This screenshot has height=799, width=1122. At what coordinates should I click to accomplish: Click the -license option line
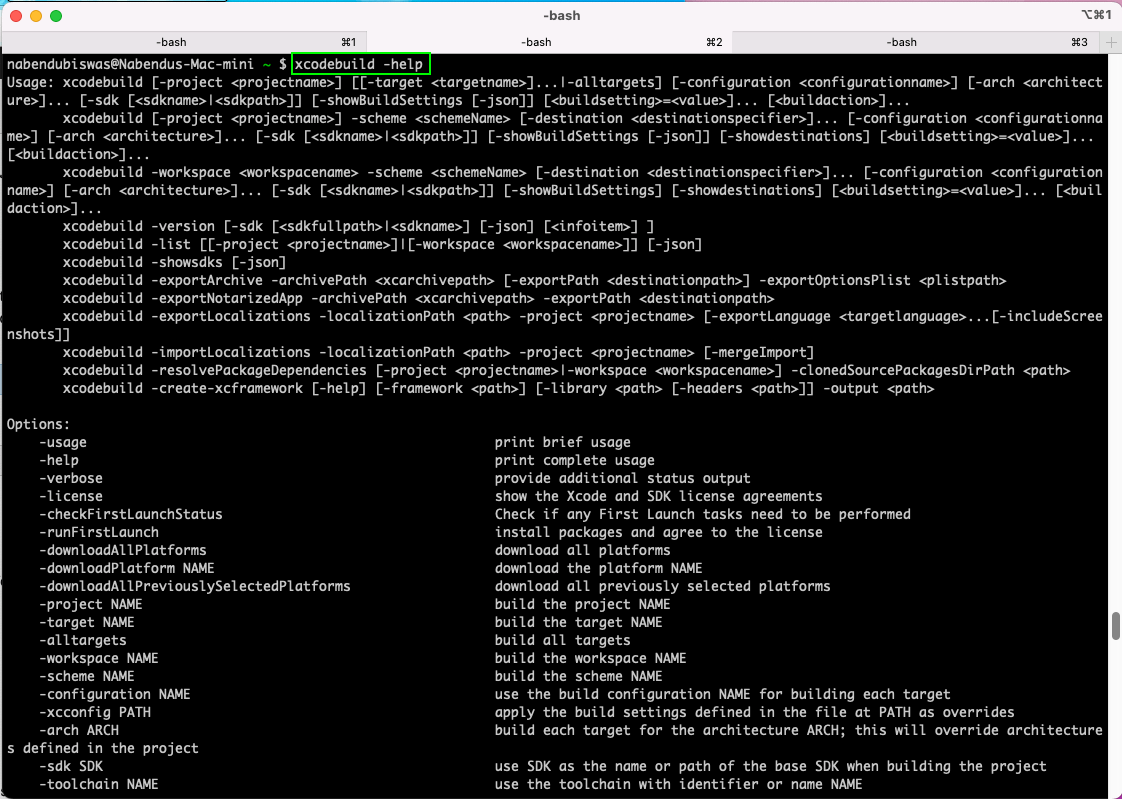[x=70, y=496]
